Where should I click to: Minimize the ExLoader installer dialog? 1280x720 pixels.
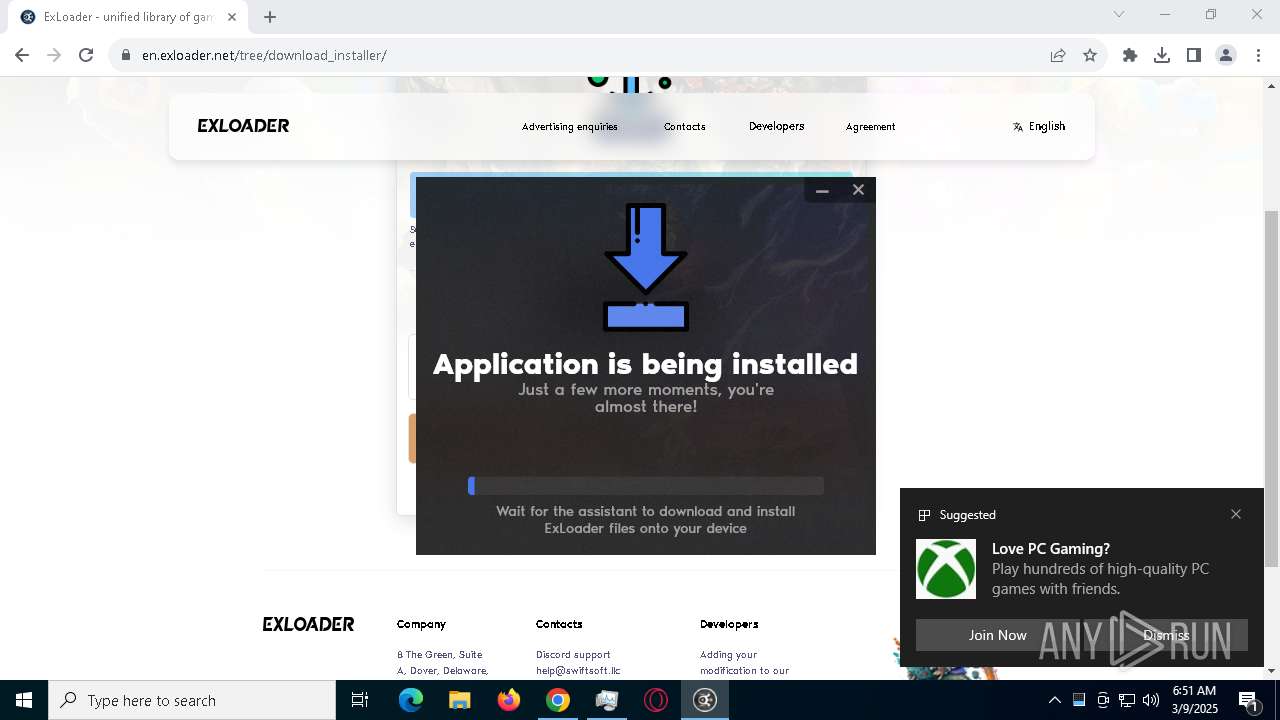(822, 190)
